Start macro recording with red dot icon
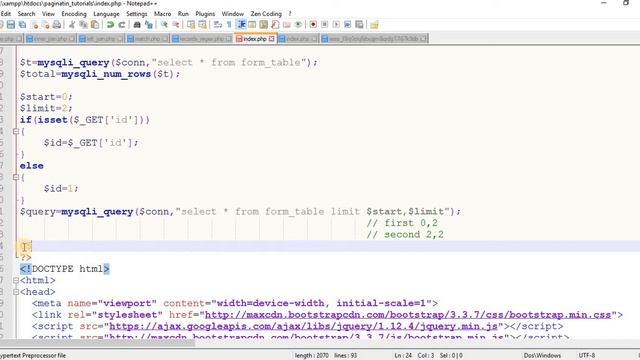The image size is (640, 360). point(313,25)
